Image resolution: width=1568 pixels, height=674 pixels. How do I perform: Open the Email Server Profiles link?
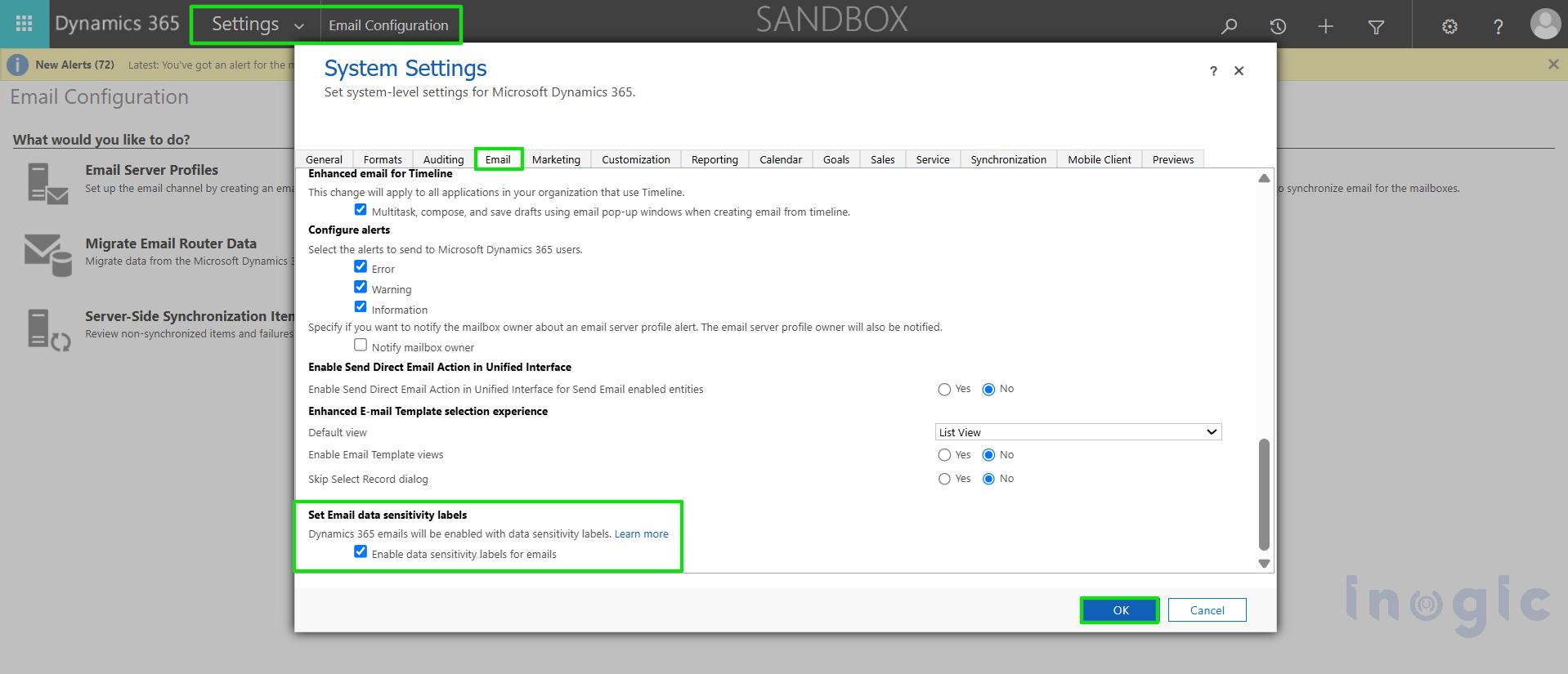(x=152, y=170)
